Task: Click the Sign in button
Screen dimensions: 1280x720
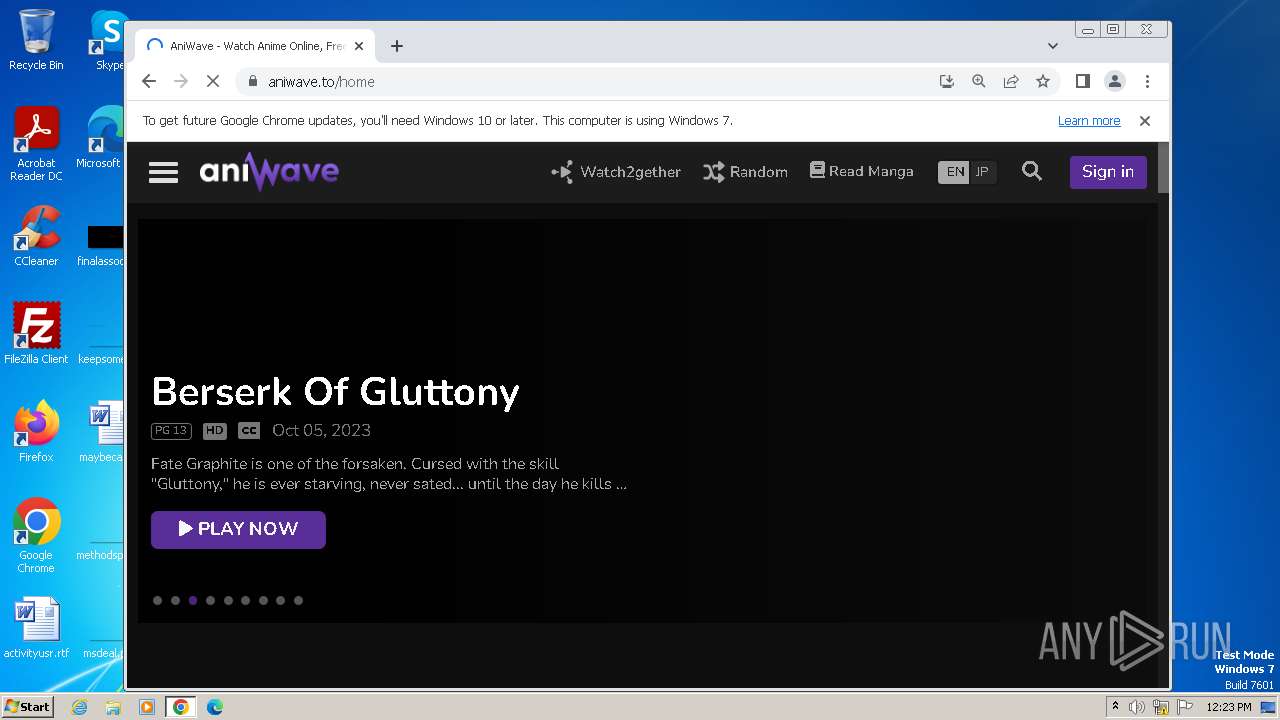Action: [x=1108, y=171]
